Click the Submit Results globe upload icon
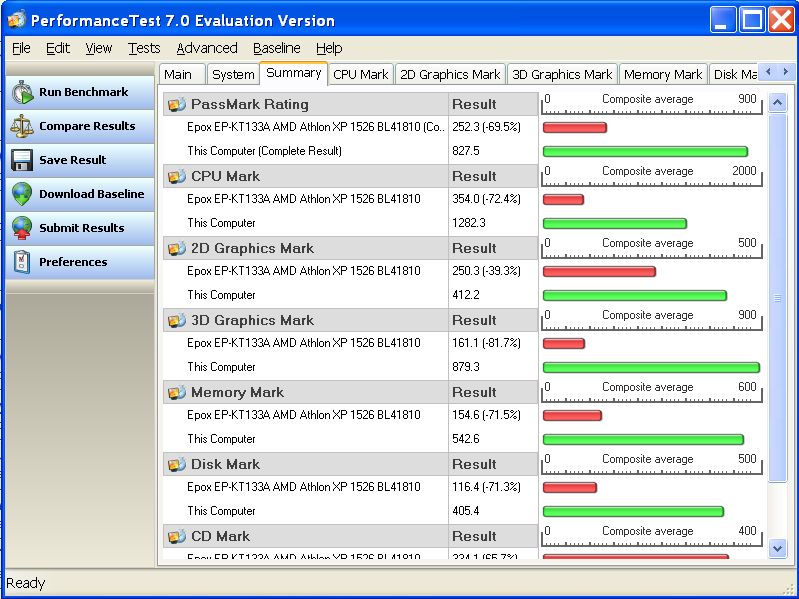 [x=22, y=228]
